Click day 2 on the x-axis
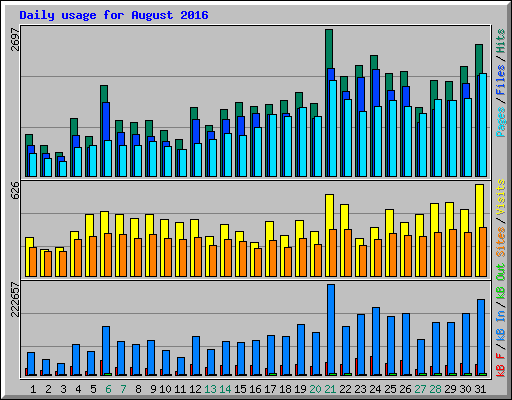Screen dimensions: 512x400 pos(48,389)
